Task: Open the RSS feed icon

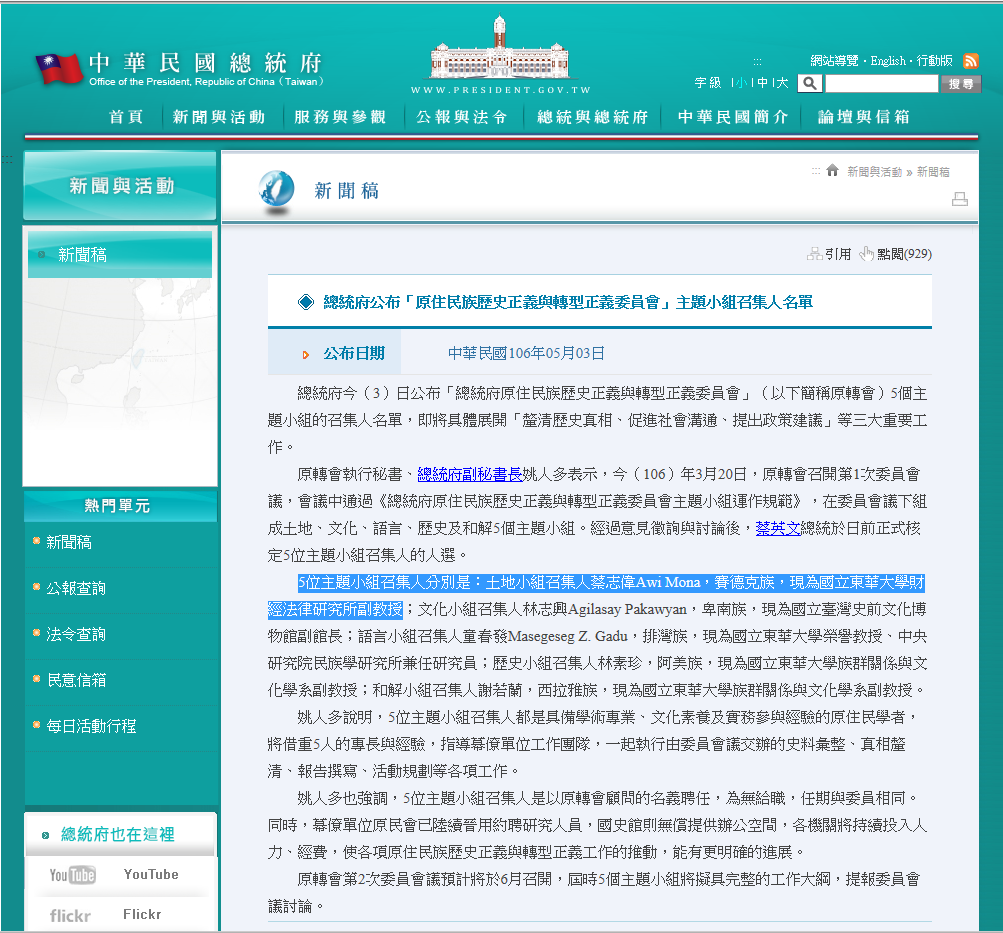Action: click(x=970, y=61)
